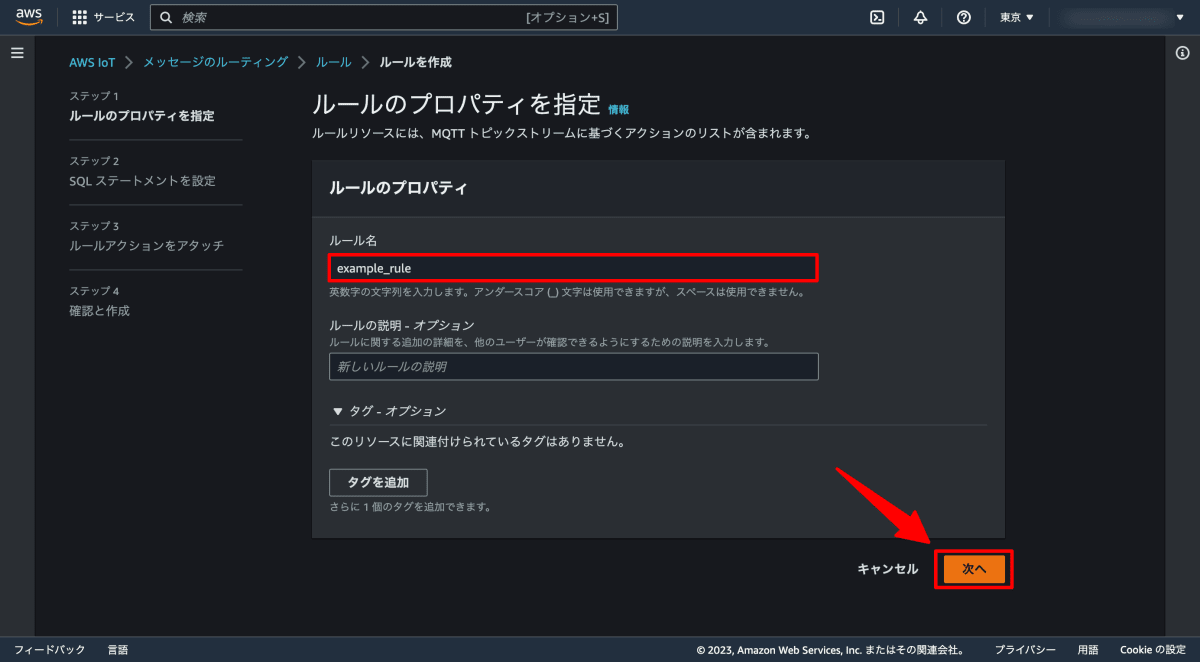Click the AWS logo home icon
This screenshot has height=662, width=1200.
(x=29, y=17)
